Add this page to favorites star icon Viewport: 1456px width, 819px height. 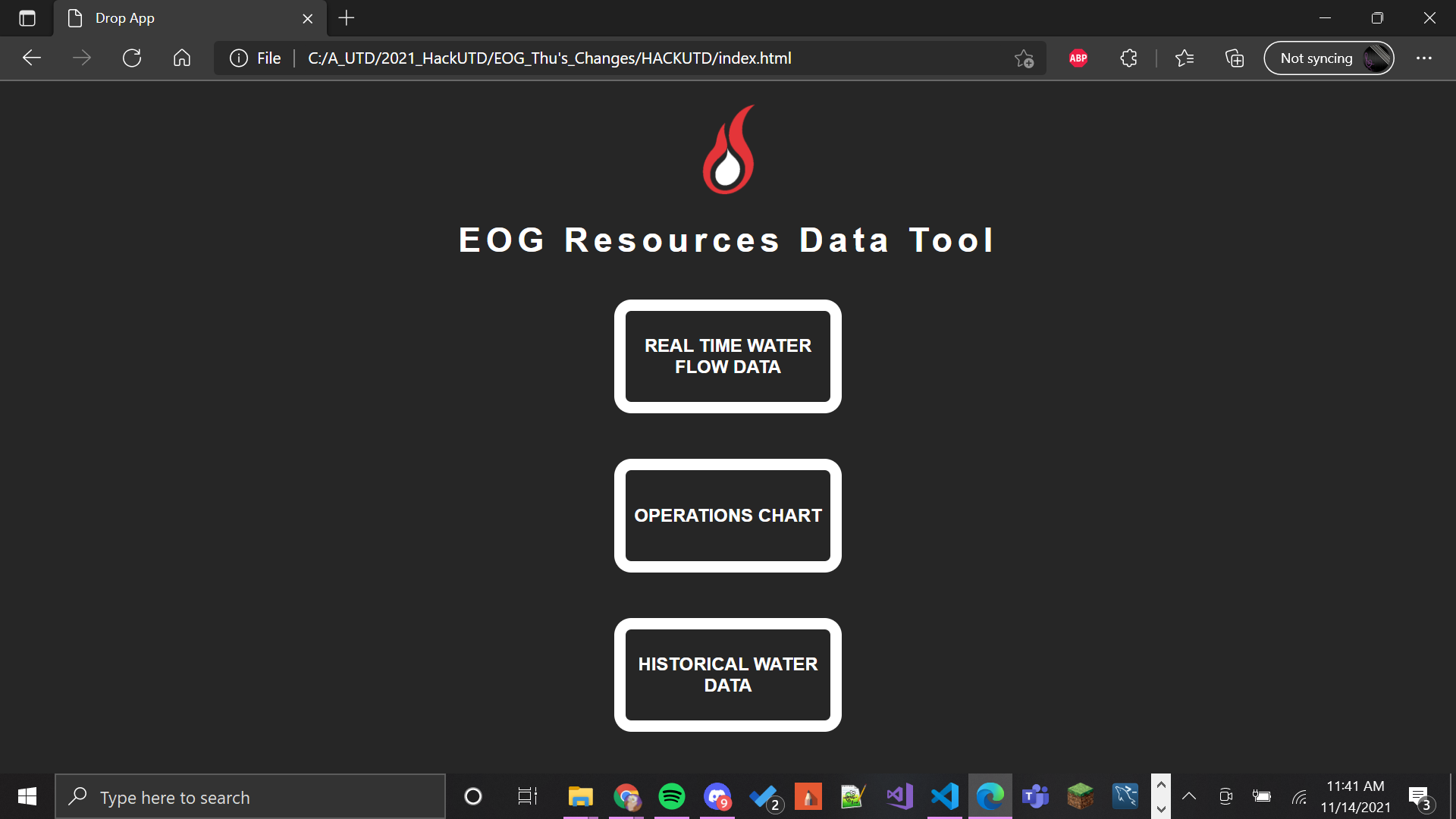pos(1024,58)
